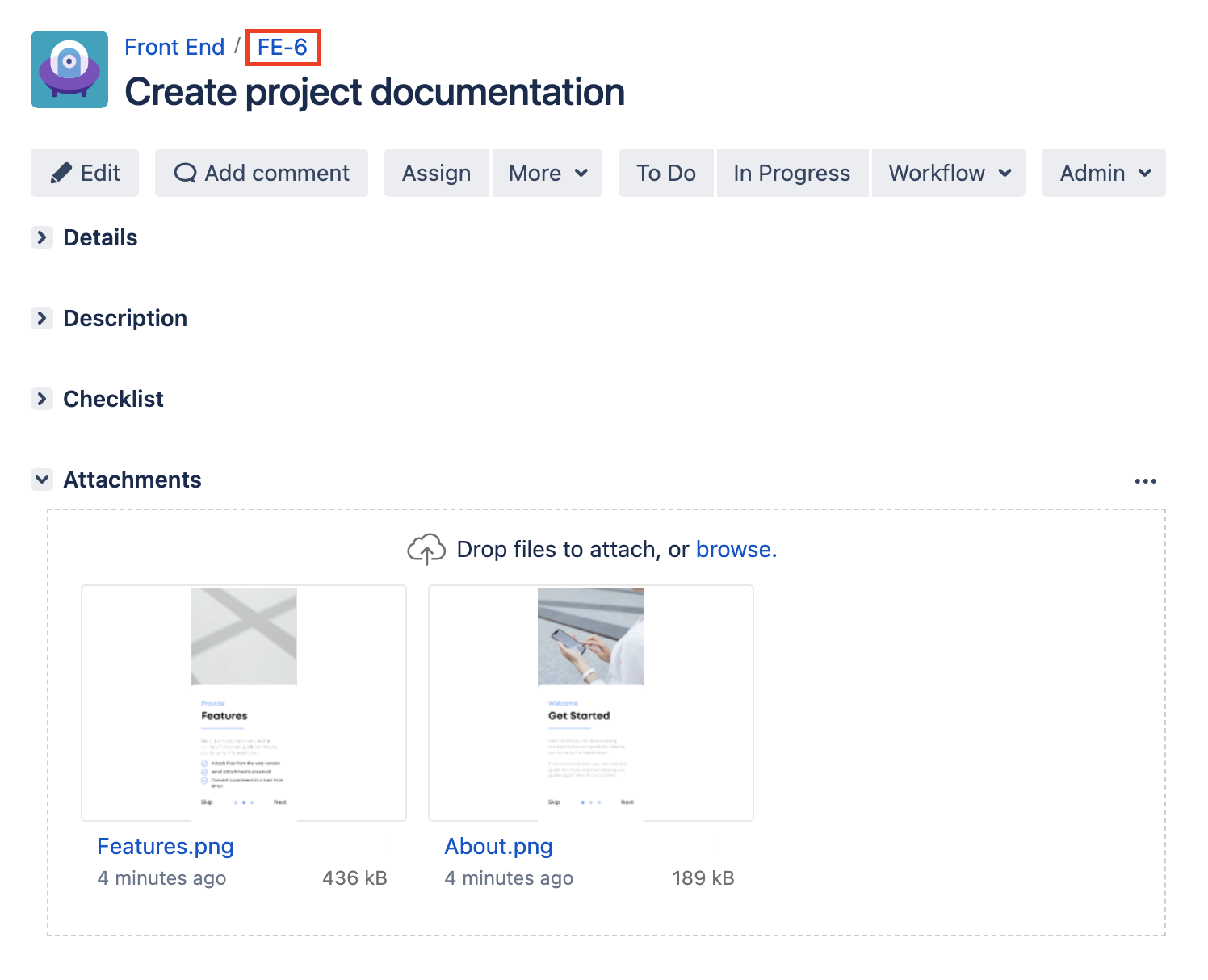Open the More dropdown menu
This screenshot has height=980, width=1208.
547,173
